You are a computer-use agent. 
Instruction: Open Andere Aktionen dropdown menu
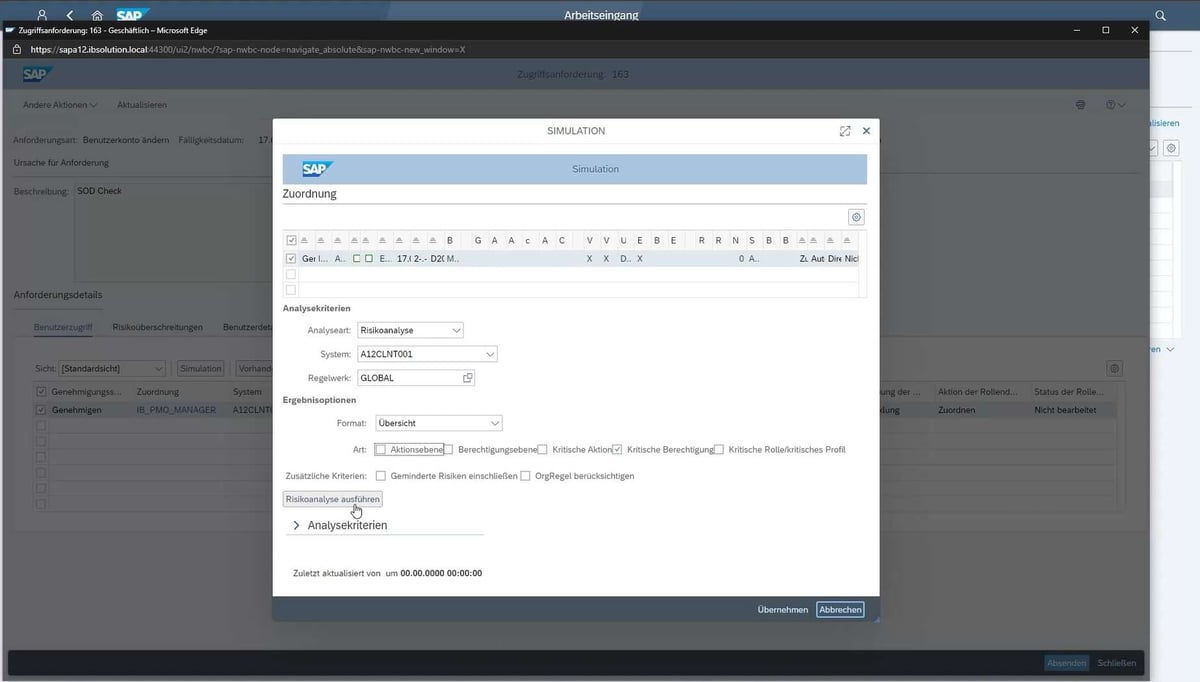61,105
